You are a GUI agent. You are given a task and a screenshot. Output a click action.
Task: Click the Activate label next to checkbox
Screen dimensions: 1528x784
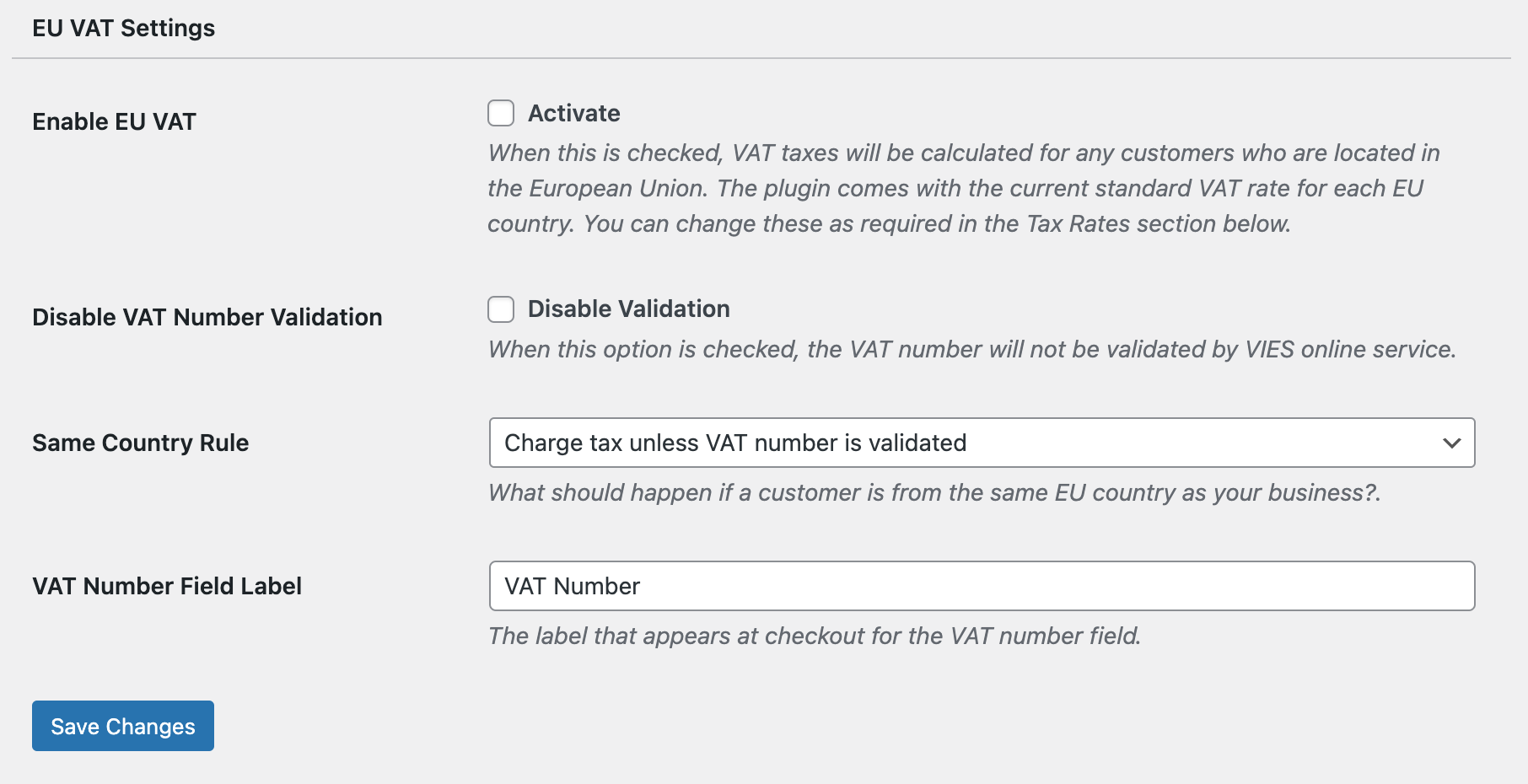click(x=573, y=112)
